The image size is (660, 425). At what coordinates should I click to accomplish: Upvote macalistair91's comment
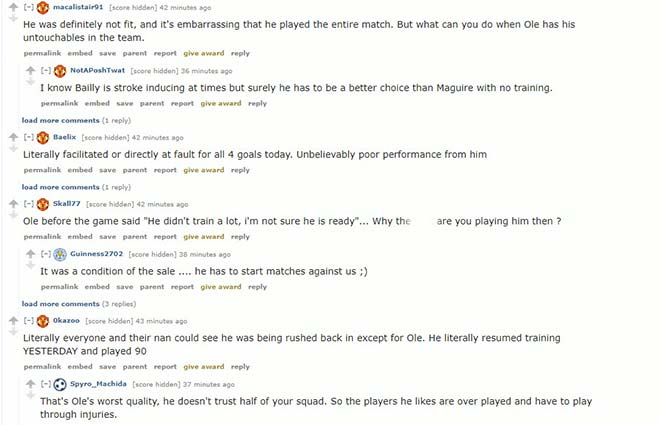[13, 7]
